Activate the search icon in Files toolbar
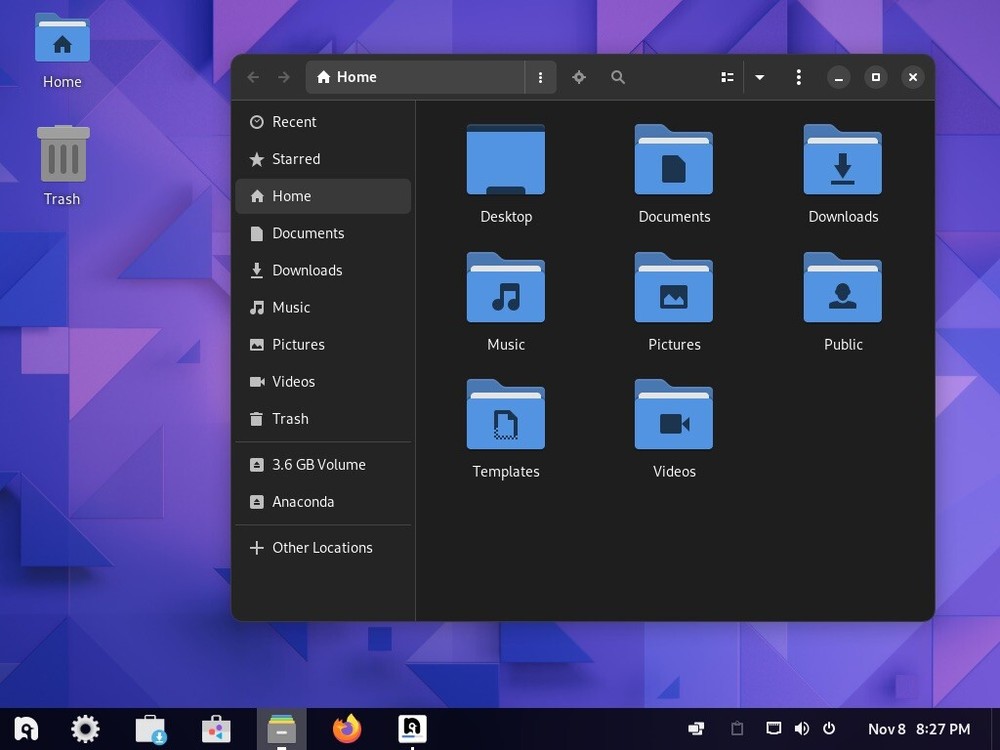 [x=618, y=77]
